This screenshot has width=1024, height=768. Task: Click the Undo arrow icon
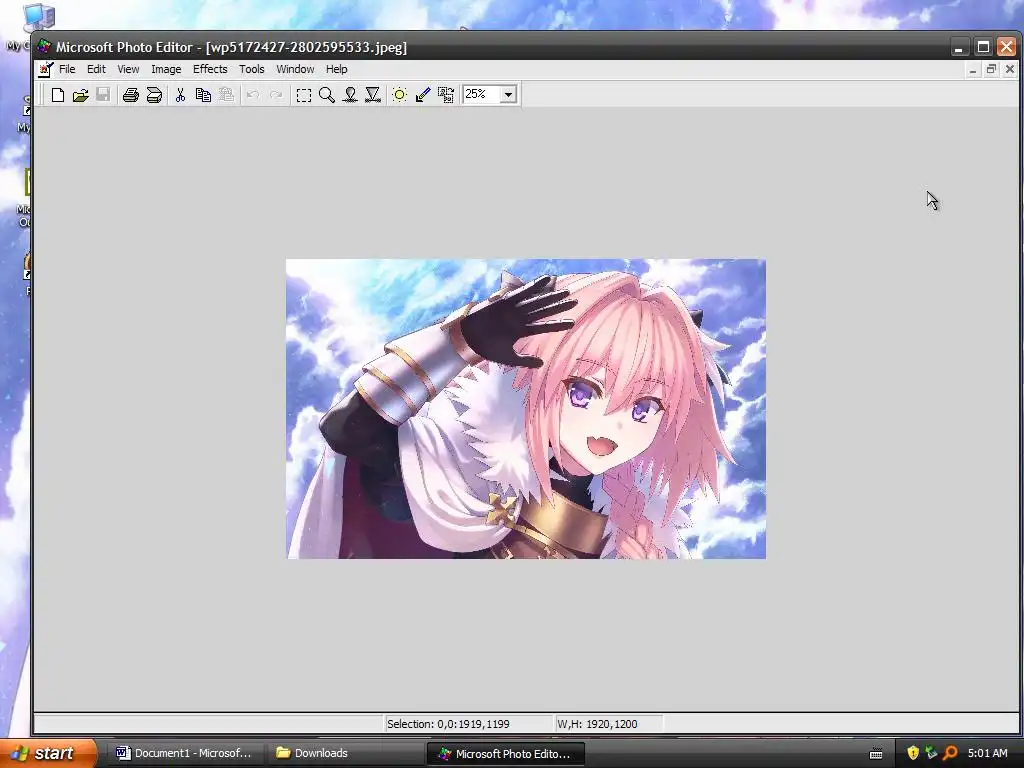[x=253, y=95]
